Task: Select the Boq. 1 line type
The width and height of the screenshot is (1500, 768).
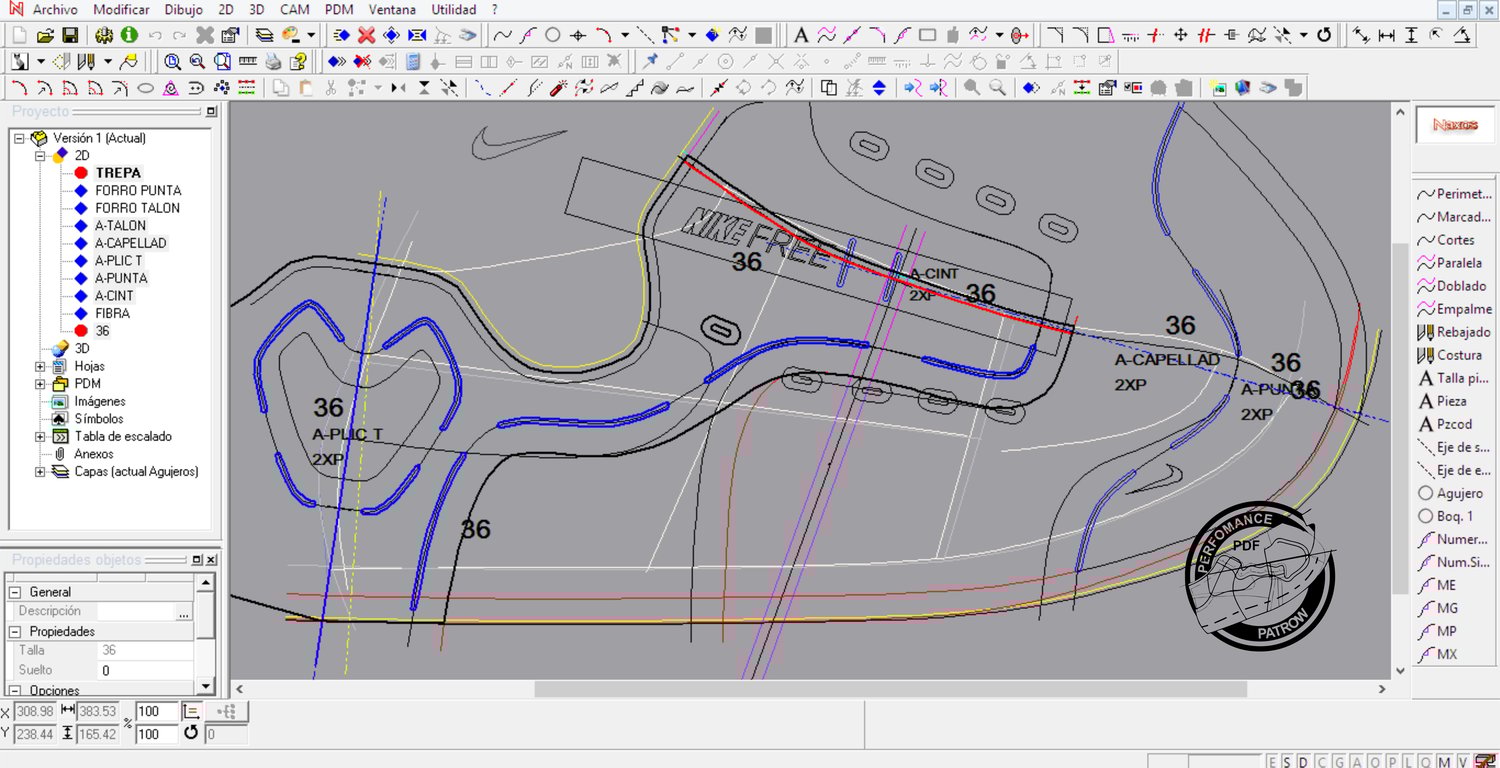Action: coord(1454,516)
